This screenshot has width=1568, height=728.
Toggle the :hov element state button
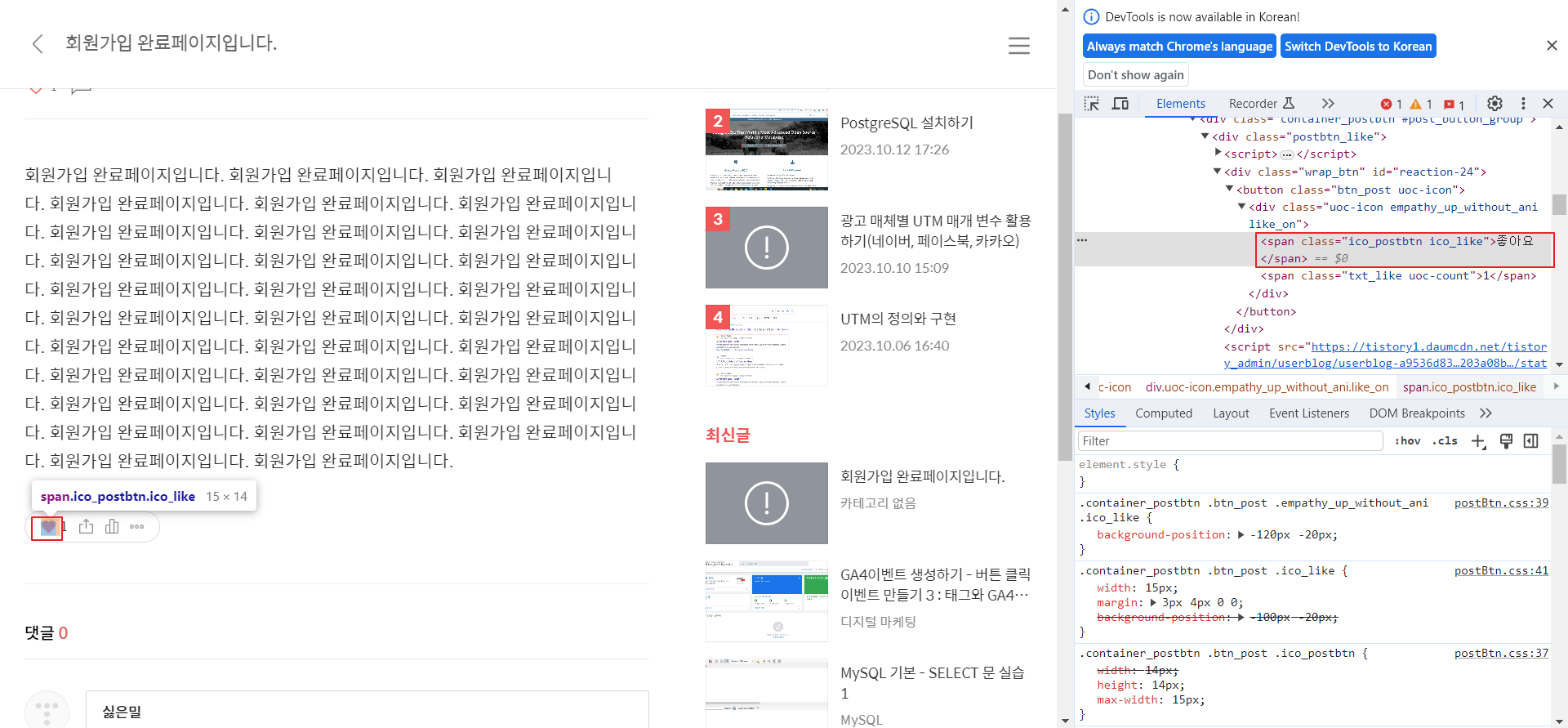pos(1408,441)
